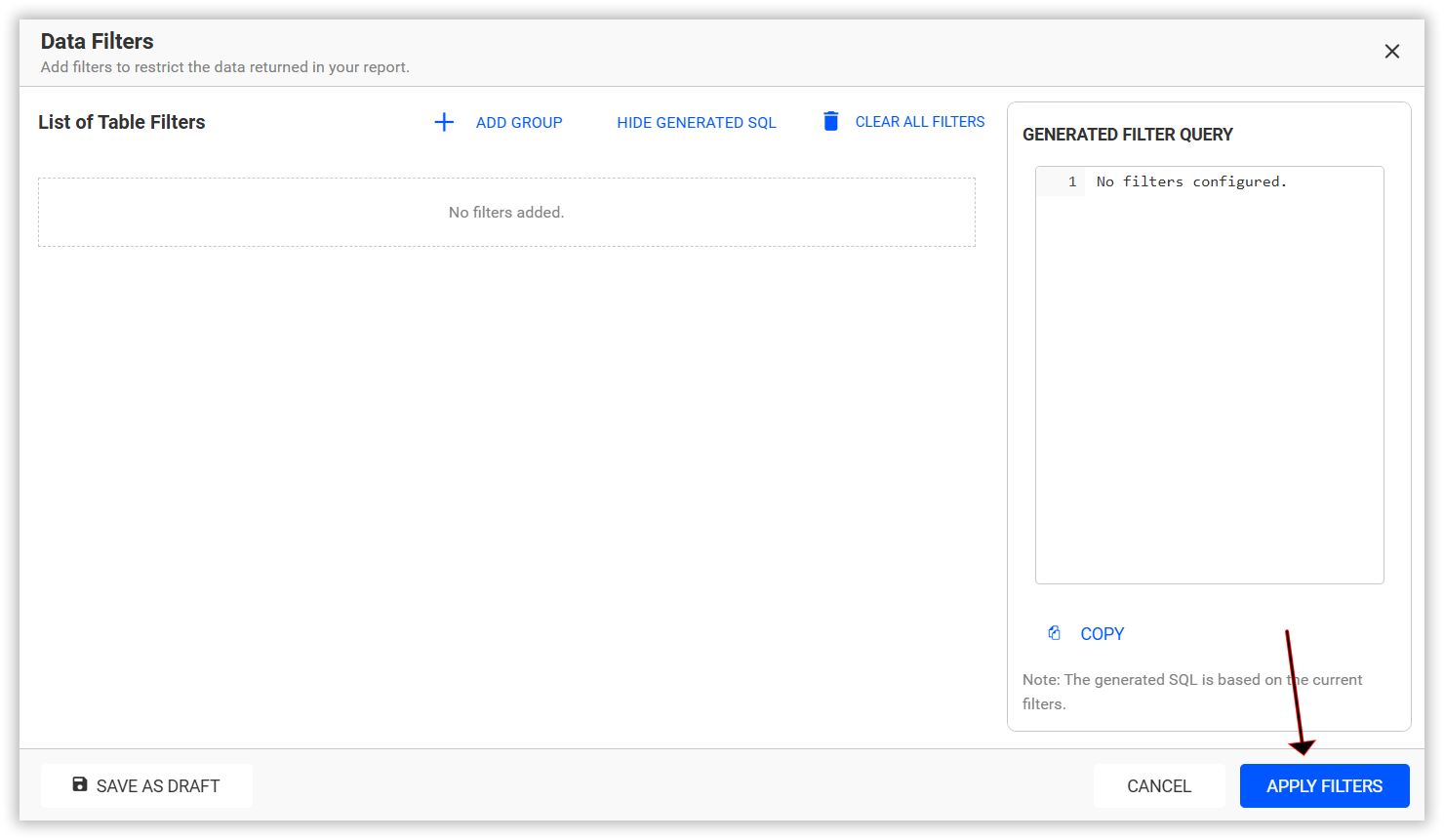Click the ADD GROUP label

pos(519,123)
